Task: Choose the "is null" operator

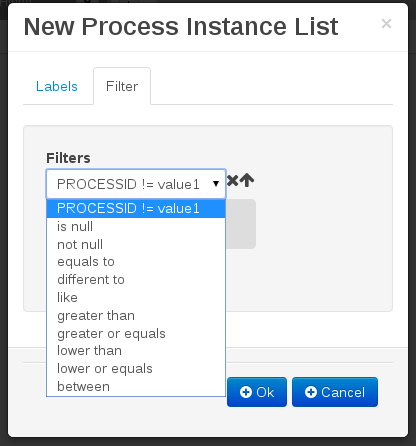Action: [x=136, y=227]
